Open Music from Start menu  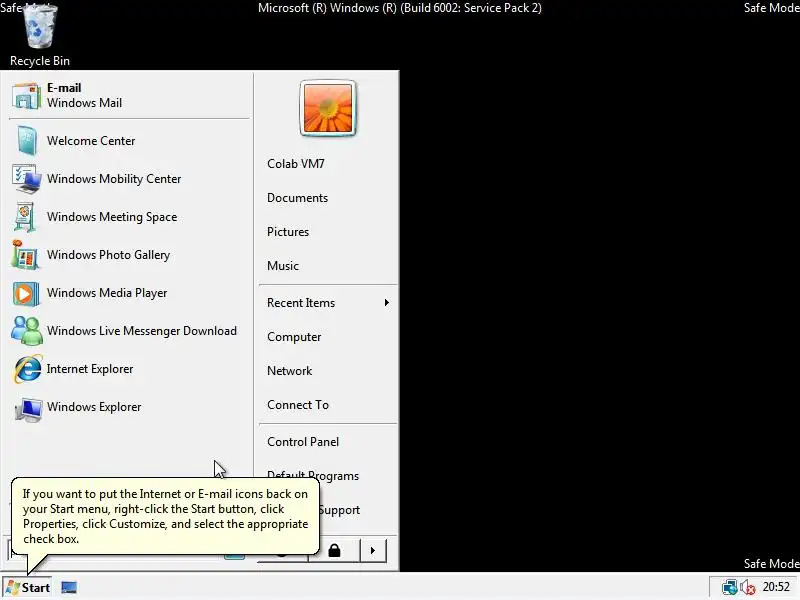point(283,266)
